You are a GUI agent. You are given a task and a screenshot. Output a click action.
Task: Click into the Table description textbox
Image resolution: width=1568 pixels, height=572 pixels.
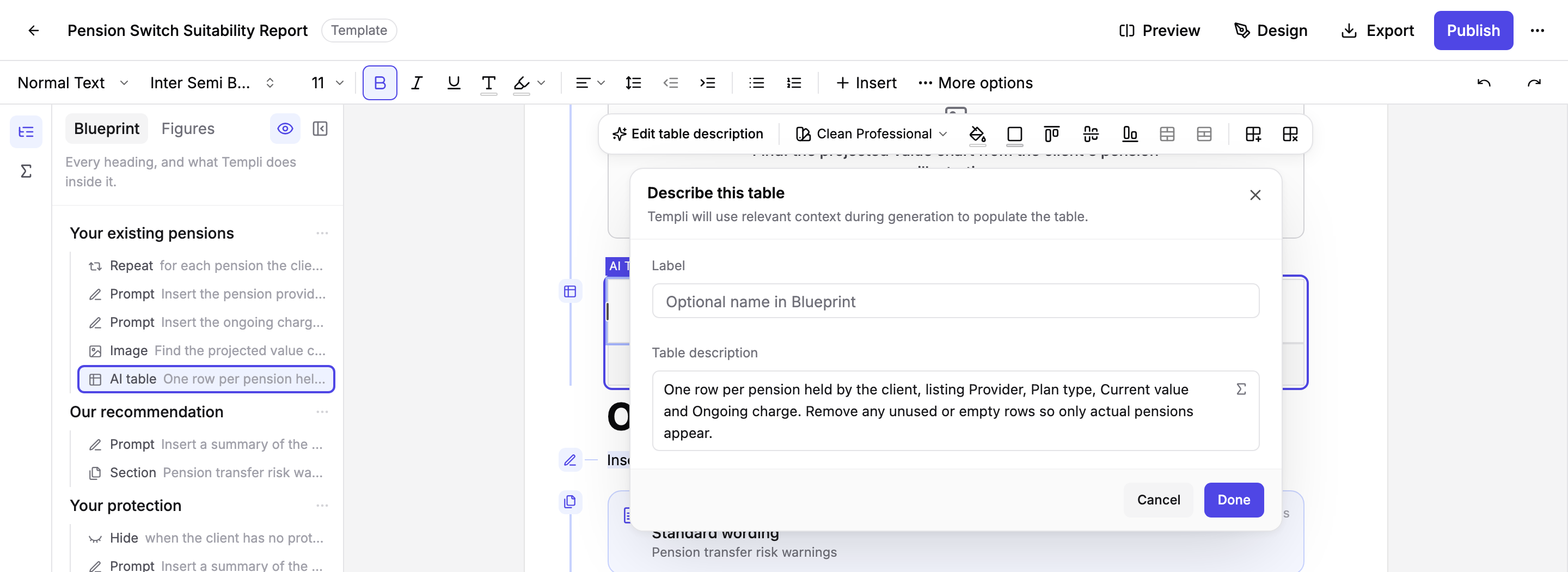click(x=955, y=411)
